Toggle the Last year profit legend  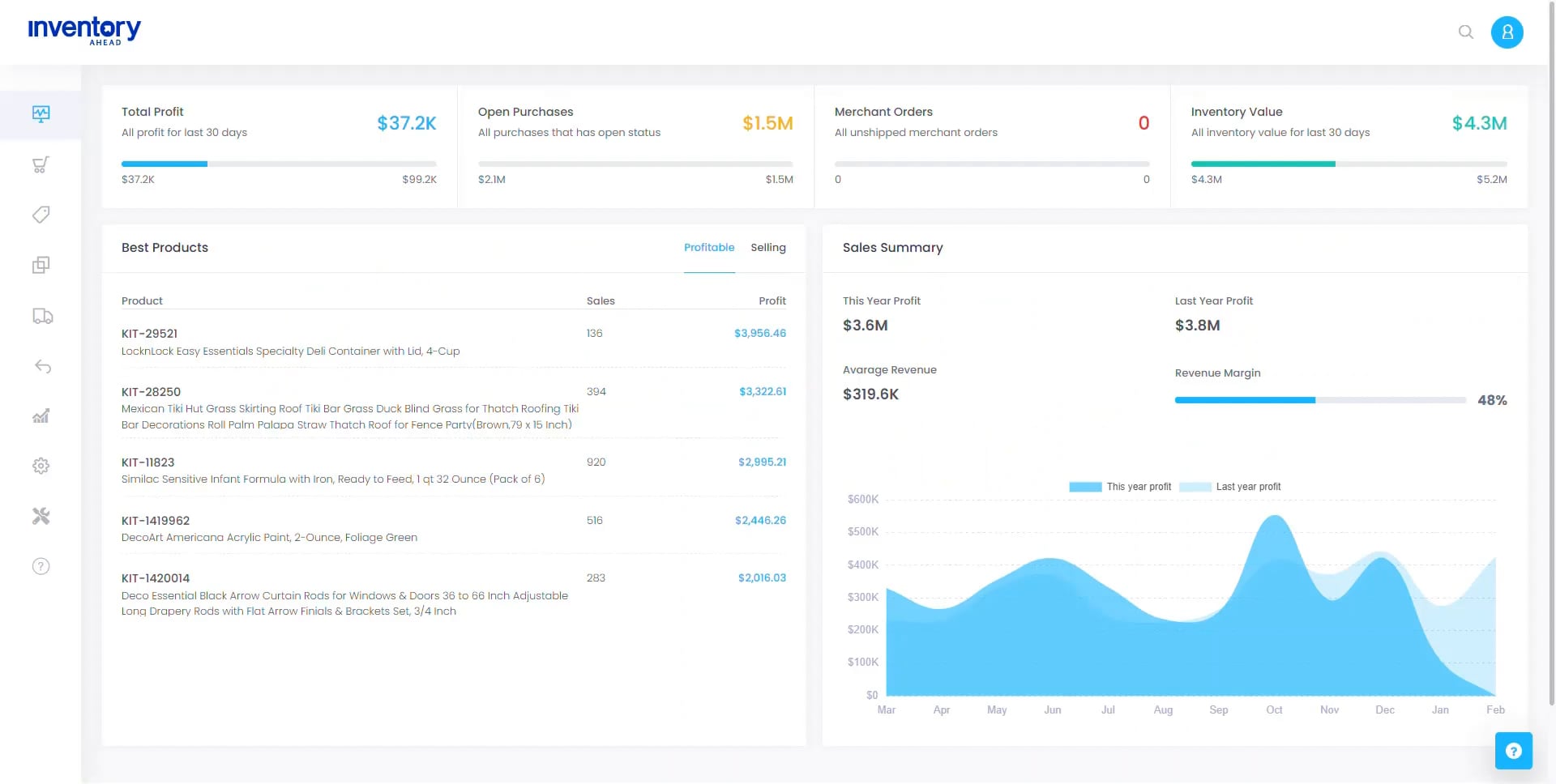(1230, 487)
